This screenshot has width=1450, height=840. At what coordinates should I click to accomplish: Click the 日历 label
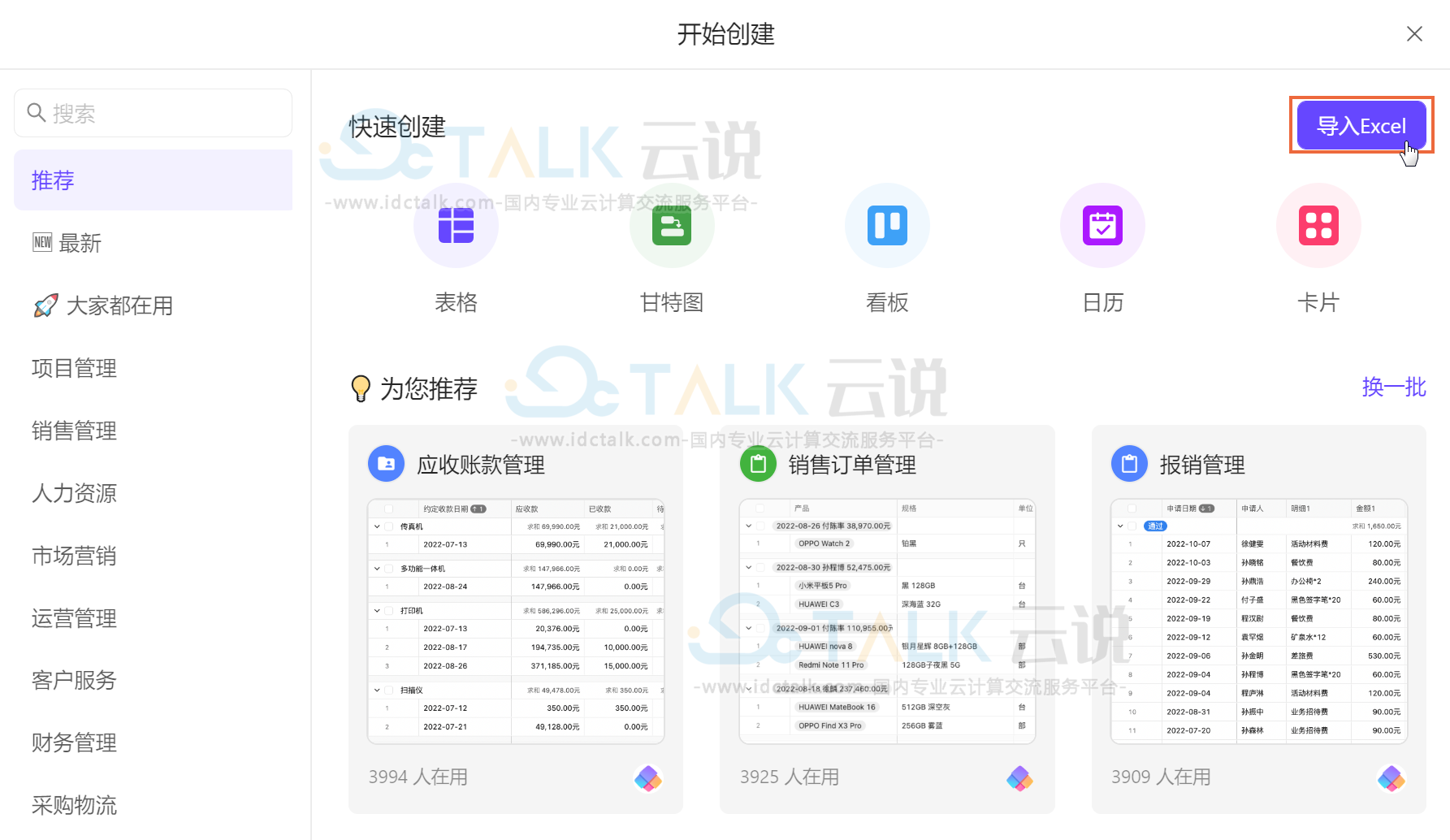pyautogui.click(x=1102, y=302)
